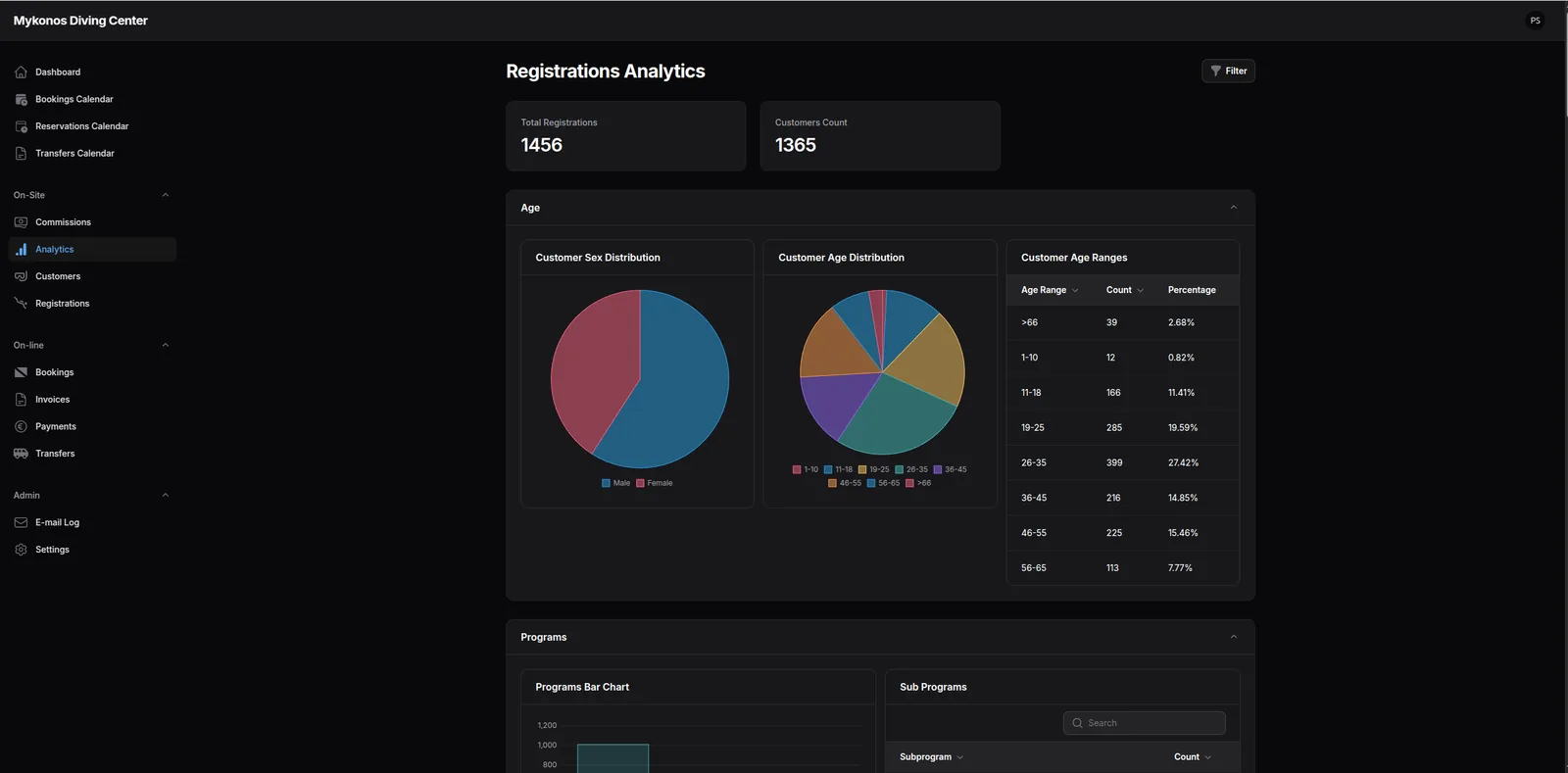Collapse the Programs panel chevron
The height and width of the screenshot is (773, 1568).
click(x=1234, y=637)
